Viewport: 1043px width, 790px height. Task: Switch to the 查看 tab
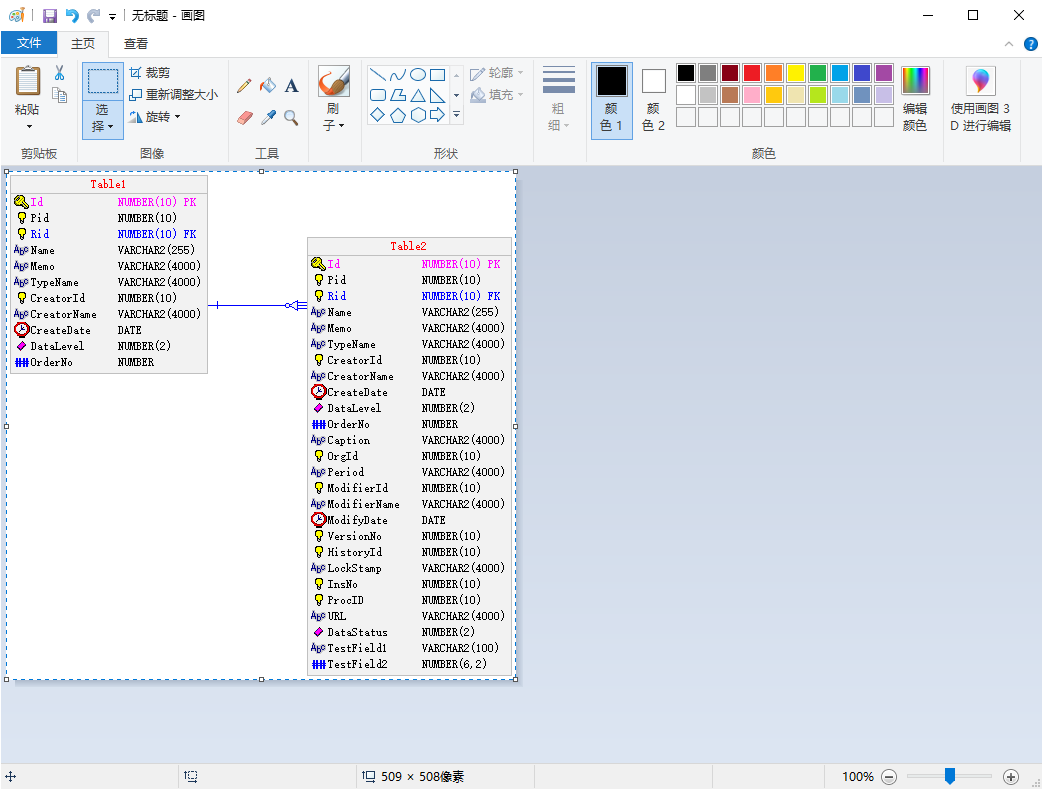[x=136, y=43]
